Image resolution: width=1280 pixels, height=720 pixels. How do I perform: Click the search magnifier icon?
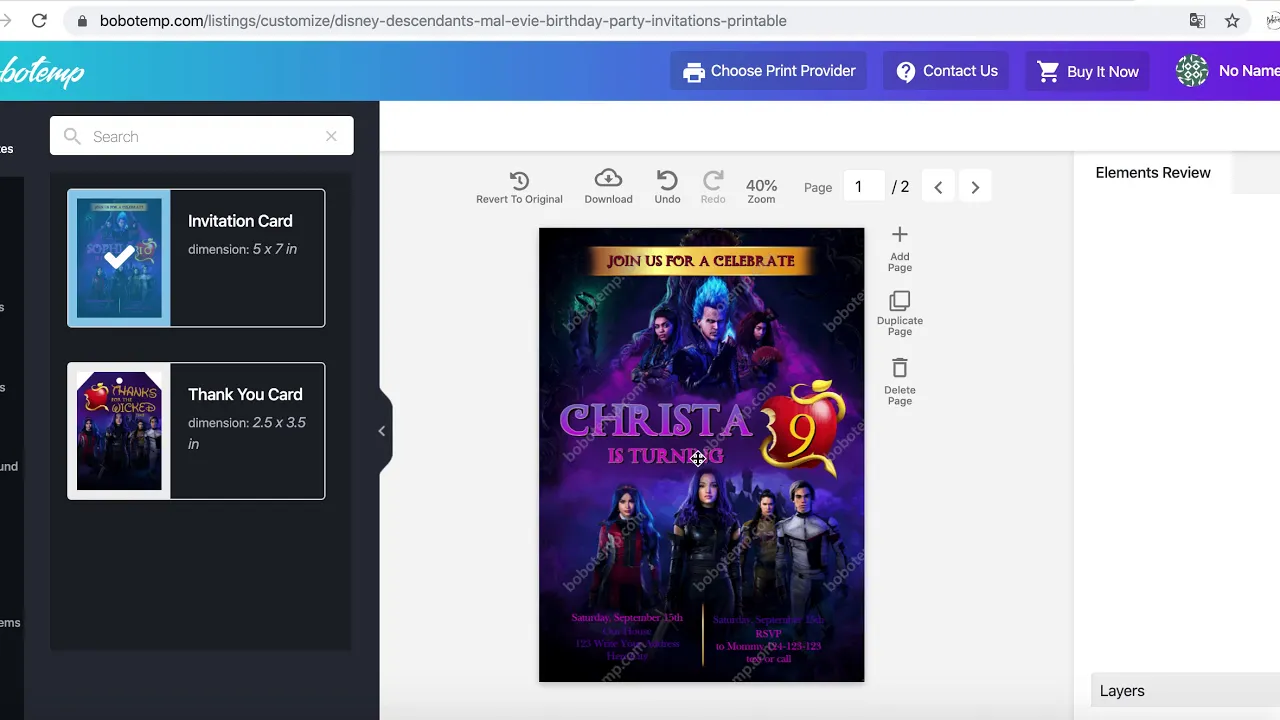point(72,136)
